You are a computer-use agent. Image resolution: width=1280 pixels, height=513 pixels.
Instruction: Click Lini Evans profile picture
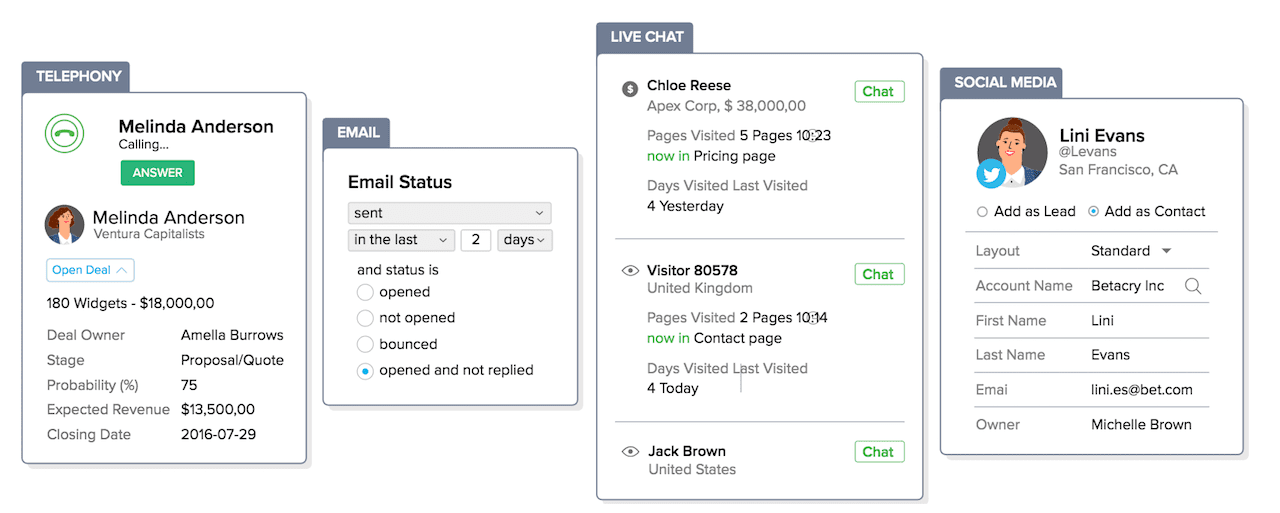[1012, 150]
